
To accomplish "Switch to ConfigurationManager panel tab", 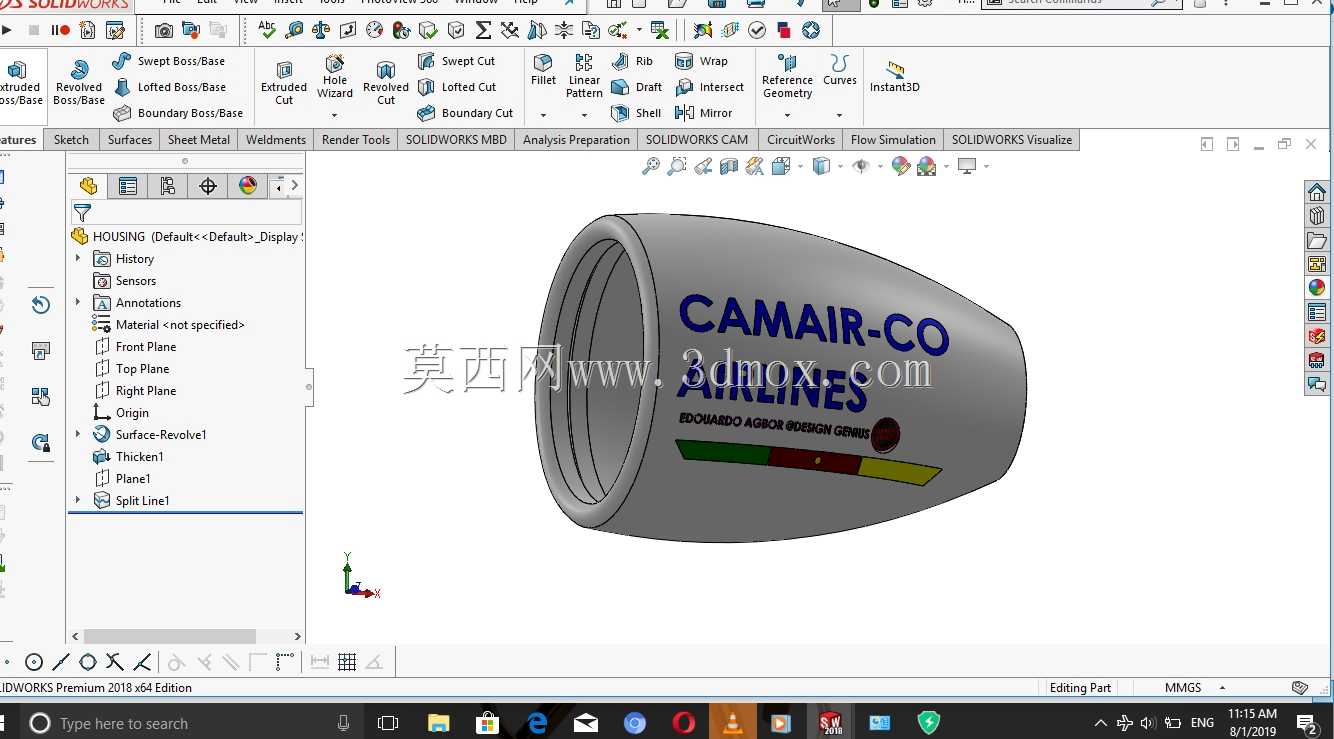I will pos(168,186).
